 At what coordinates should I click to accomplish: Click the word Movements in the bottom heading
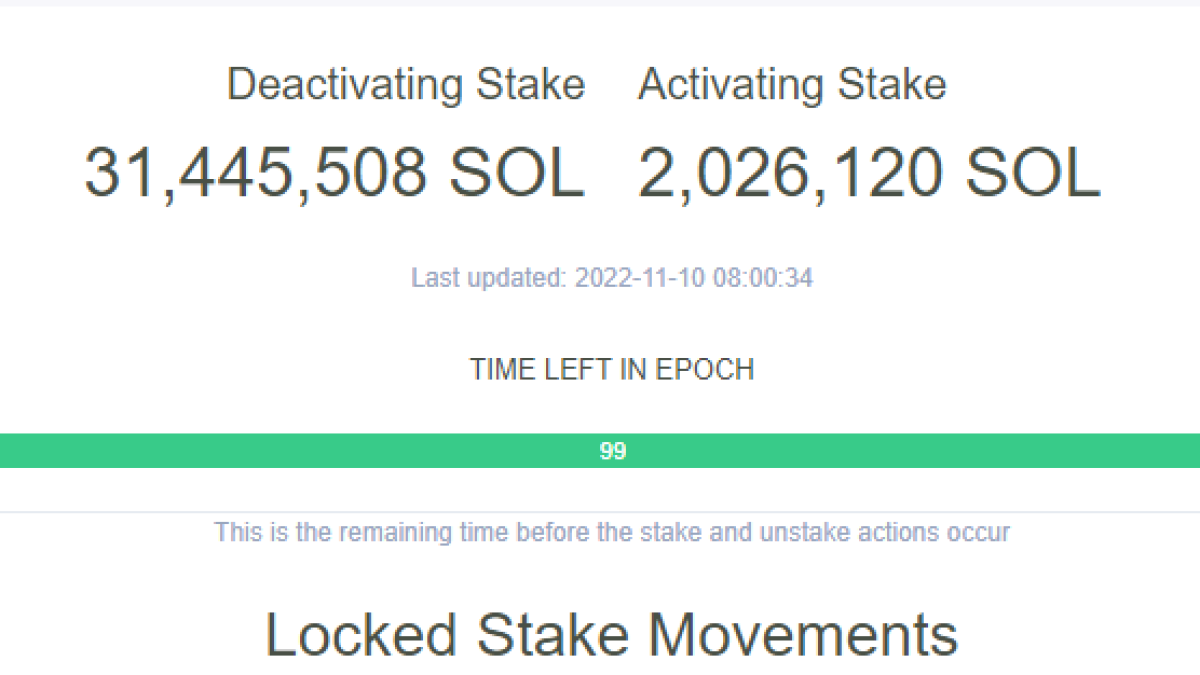tap(802, 634)
